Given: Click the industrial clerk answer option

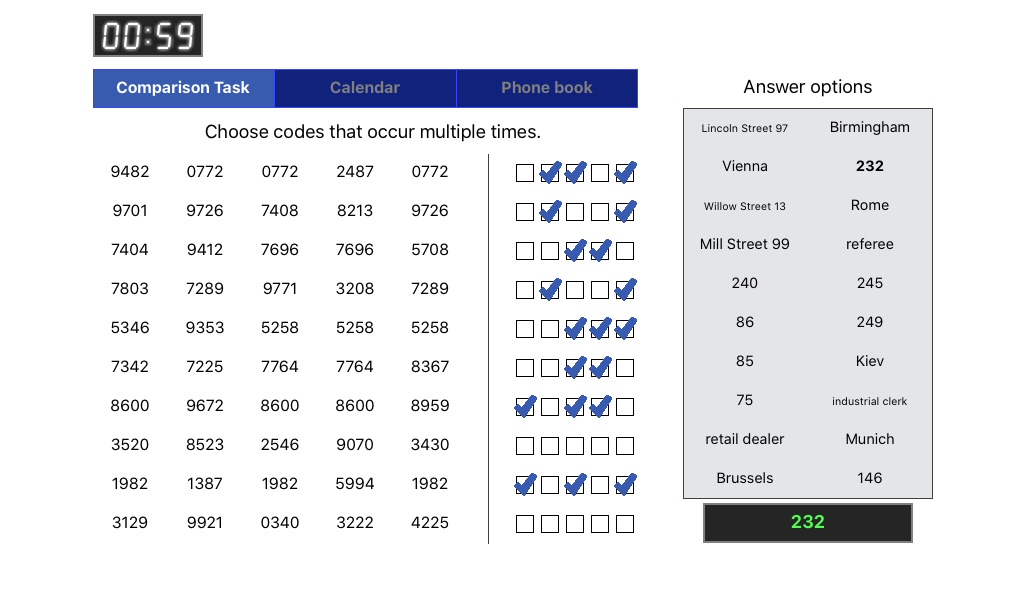Looking at the screenshot, I should (x=870, y=401).
